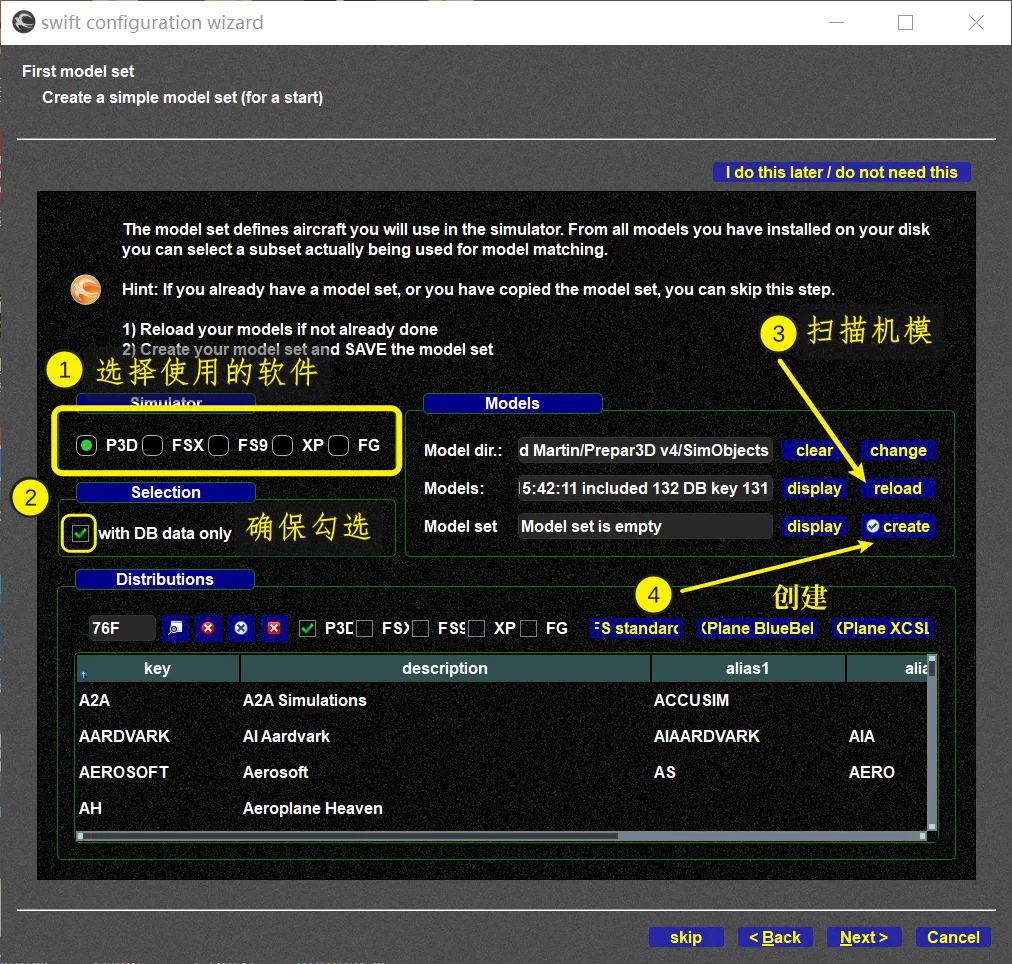Select the 'Aerosoft' description cell
The width and height of the screenshot is (1012, 964).
point(445,773)
